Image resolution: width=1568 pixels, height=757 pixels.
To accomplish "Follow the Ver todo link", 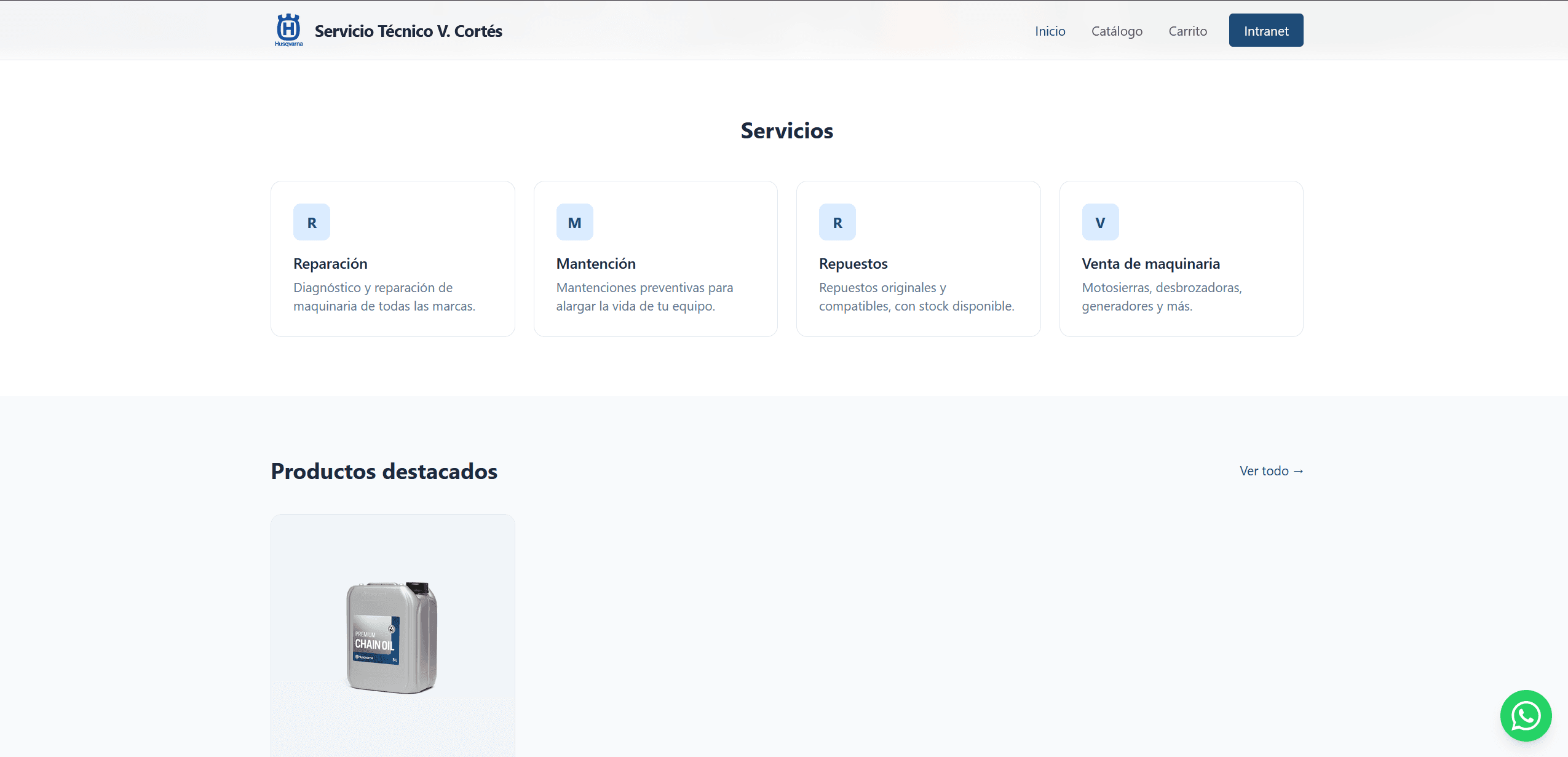I will (1271, 470).
